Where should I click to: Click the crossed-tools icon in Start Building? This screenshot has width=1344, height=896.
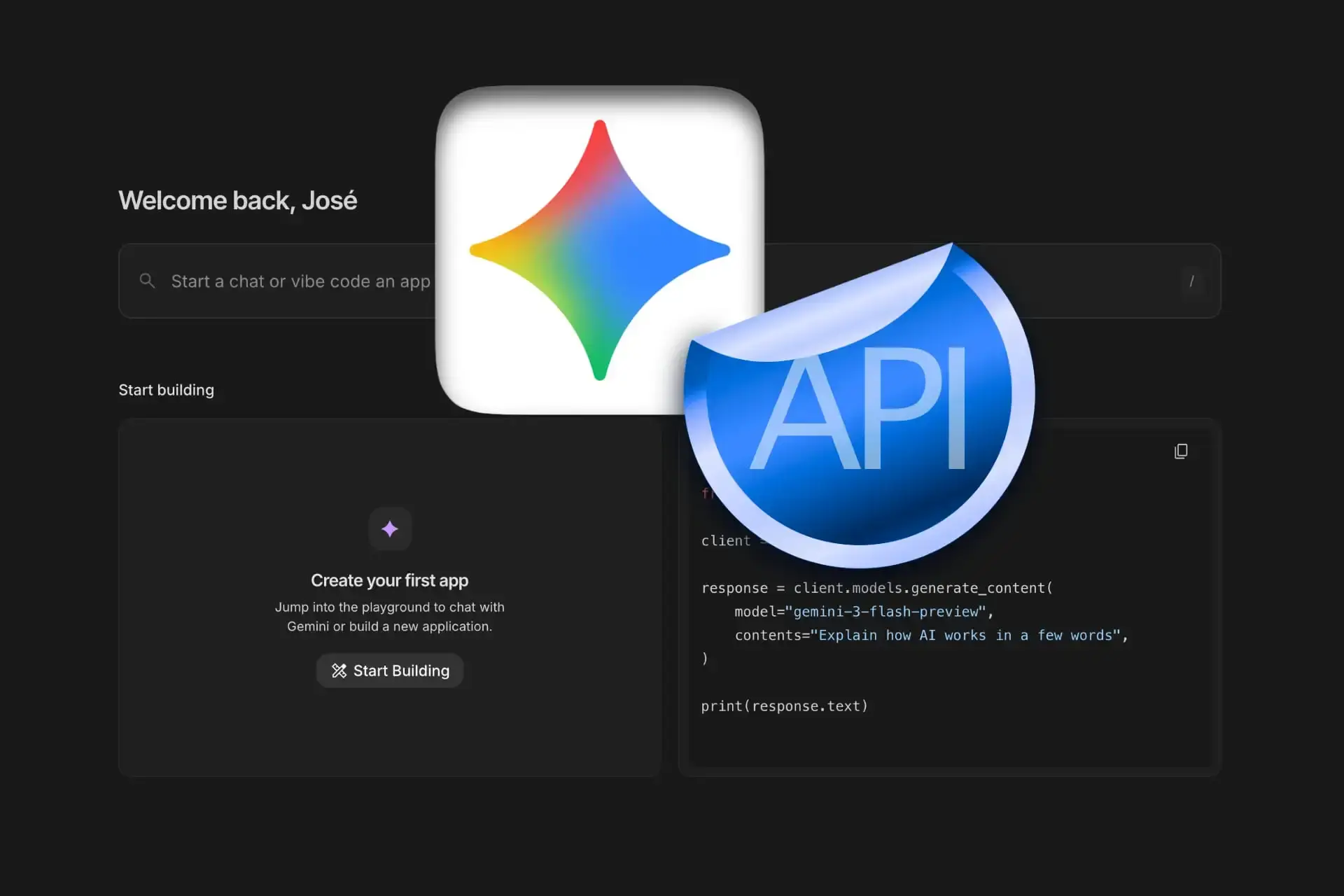[339, 670]
